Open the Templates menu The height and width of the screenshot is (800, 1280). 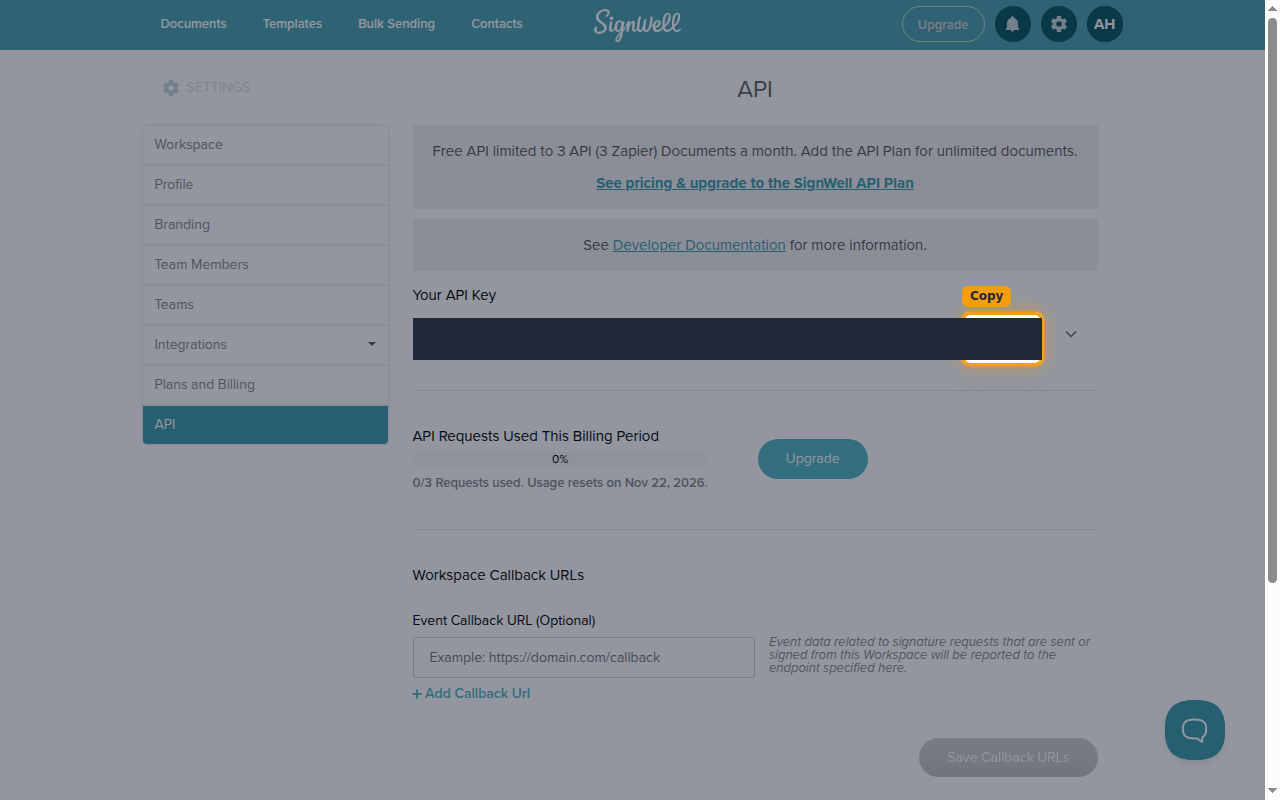coord(292,24)
